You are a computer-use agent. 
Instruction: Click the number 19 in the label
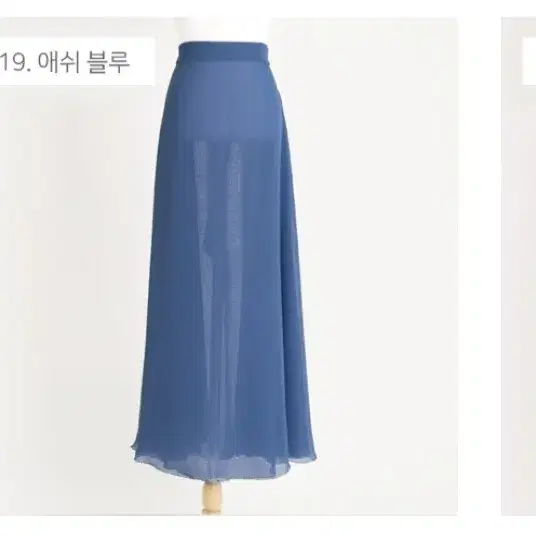[x=14, y=63]
